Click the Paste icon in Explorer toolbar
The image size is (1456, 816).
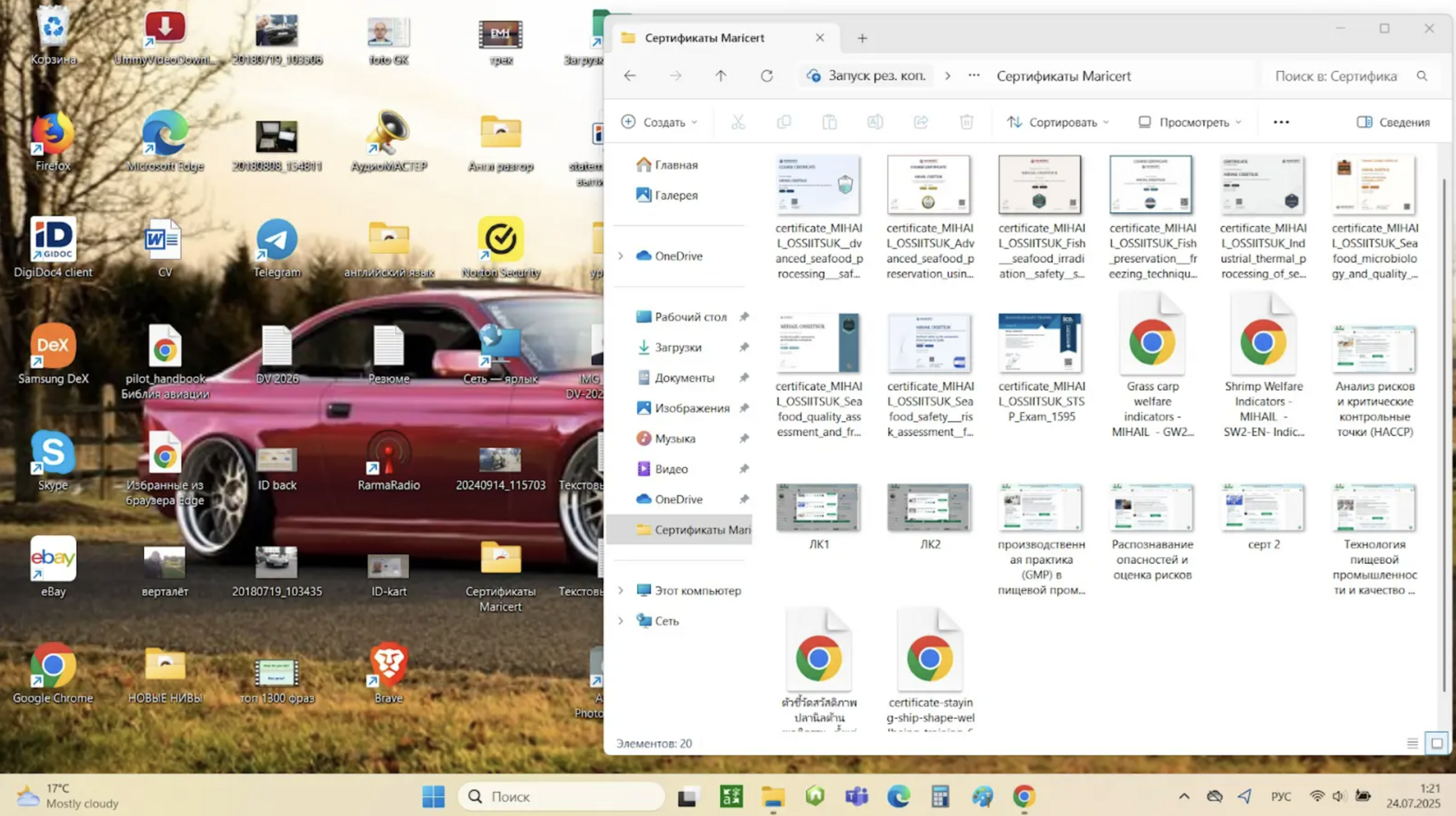pyautogui.click(x=829, y=122)
